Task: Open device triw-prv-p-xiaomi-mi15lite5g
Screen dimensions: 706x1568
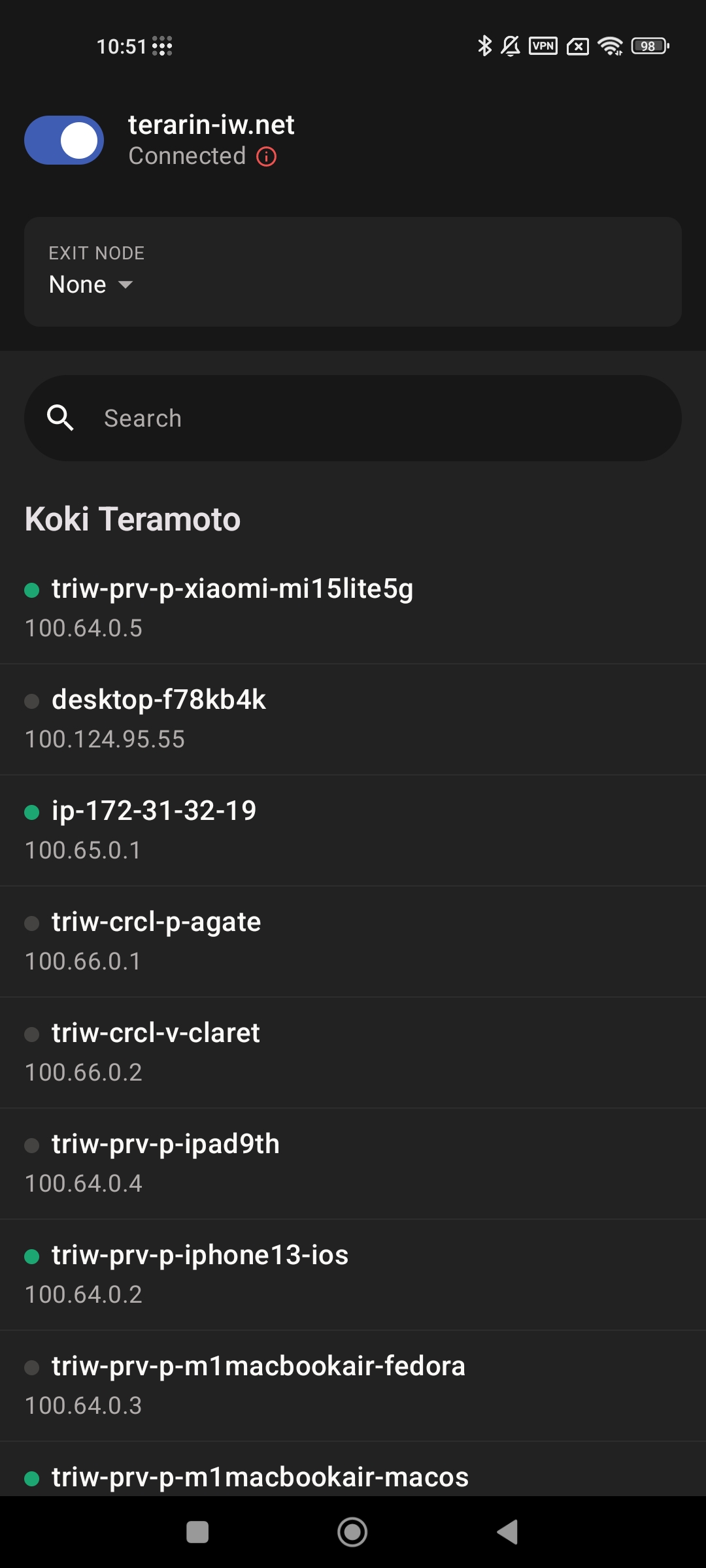Action: (x=232, y=608)
